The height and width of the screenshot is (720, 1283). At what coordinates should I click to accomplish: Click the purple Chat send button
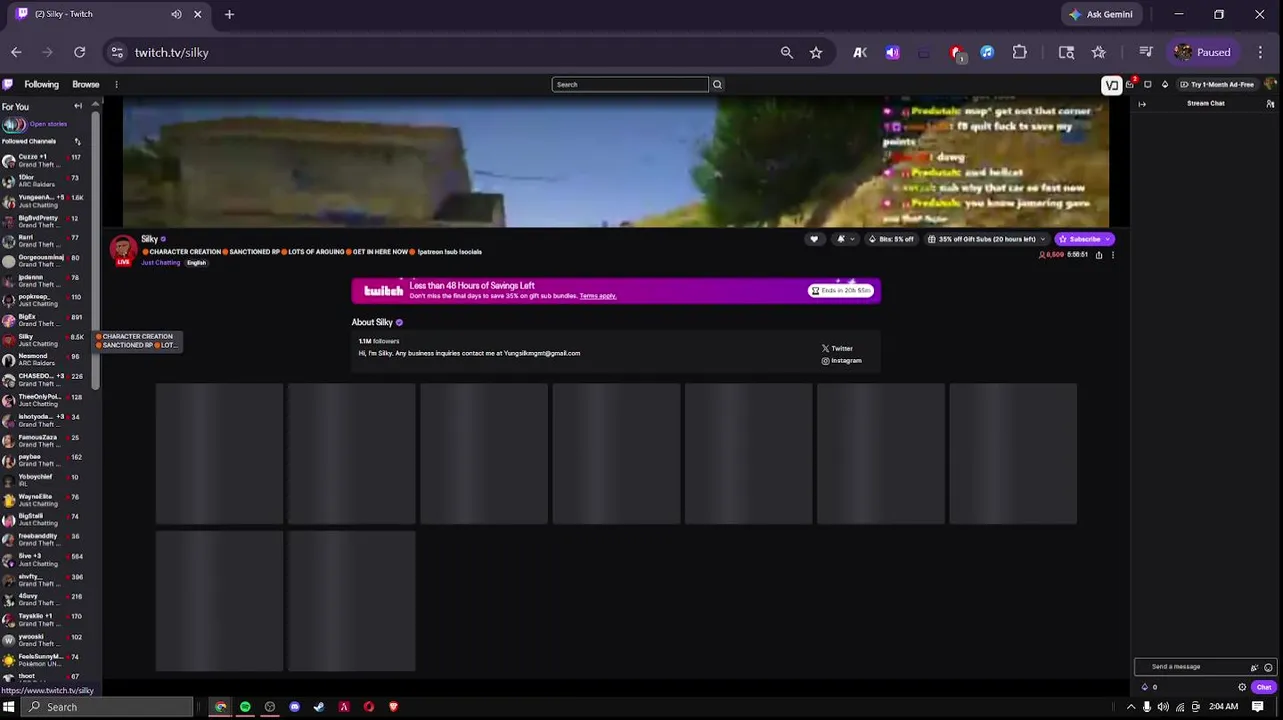coord(1264,688)
